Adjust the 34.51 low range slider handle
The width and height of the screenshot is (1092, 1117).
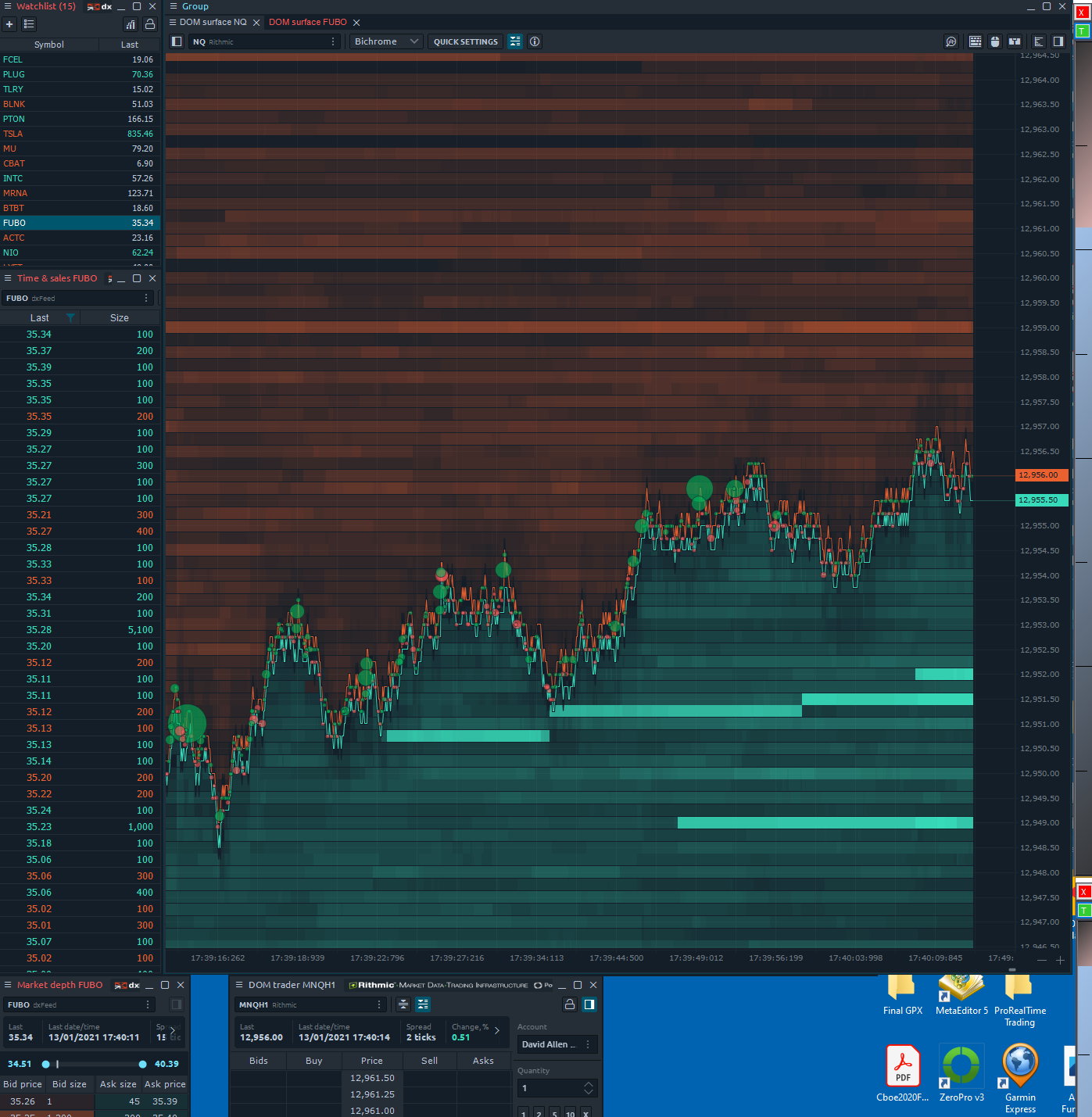[x=46, y=1064]
